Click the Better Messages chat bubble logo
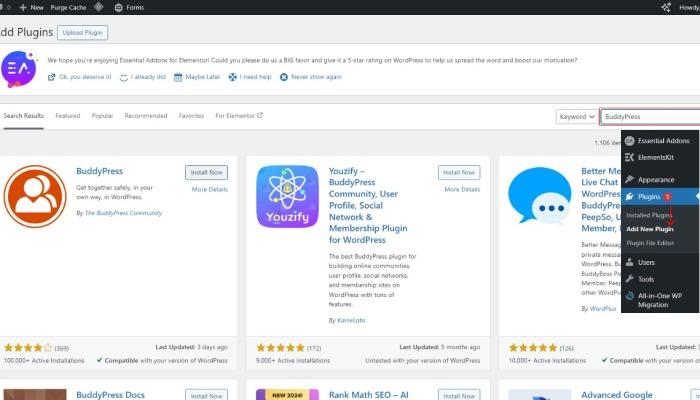Screen dimensions: 700x400 pos(539,196)
